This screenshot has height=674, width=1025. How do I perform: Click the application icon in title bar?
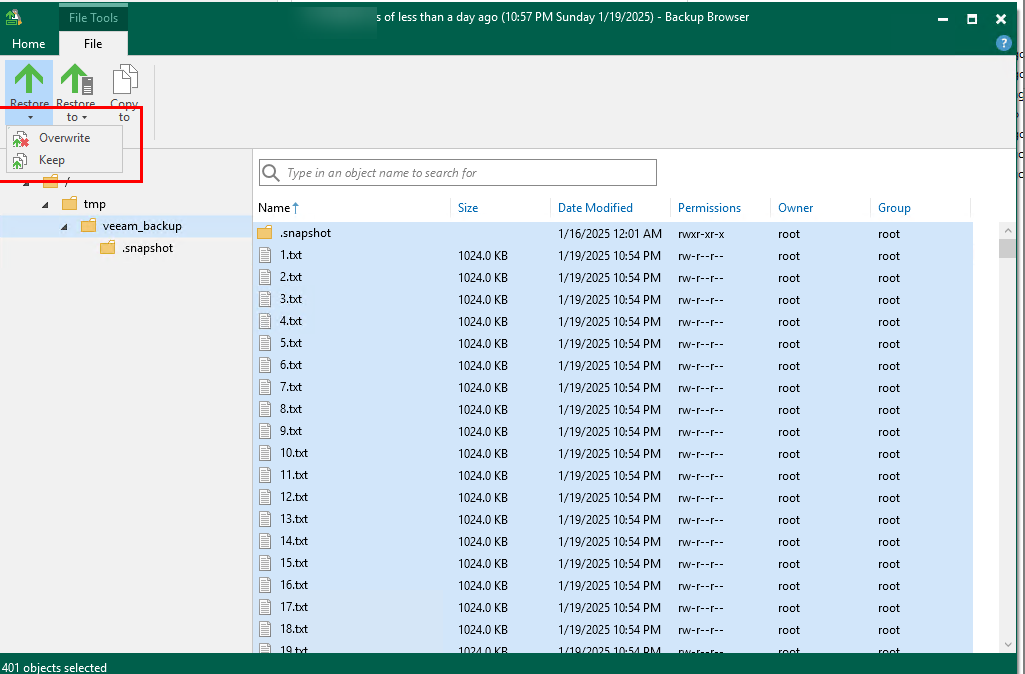tap(14, 17)
